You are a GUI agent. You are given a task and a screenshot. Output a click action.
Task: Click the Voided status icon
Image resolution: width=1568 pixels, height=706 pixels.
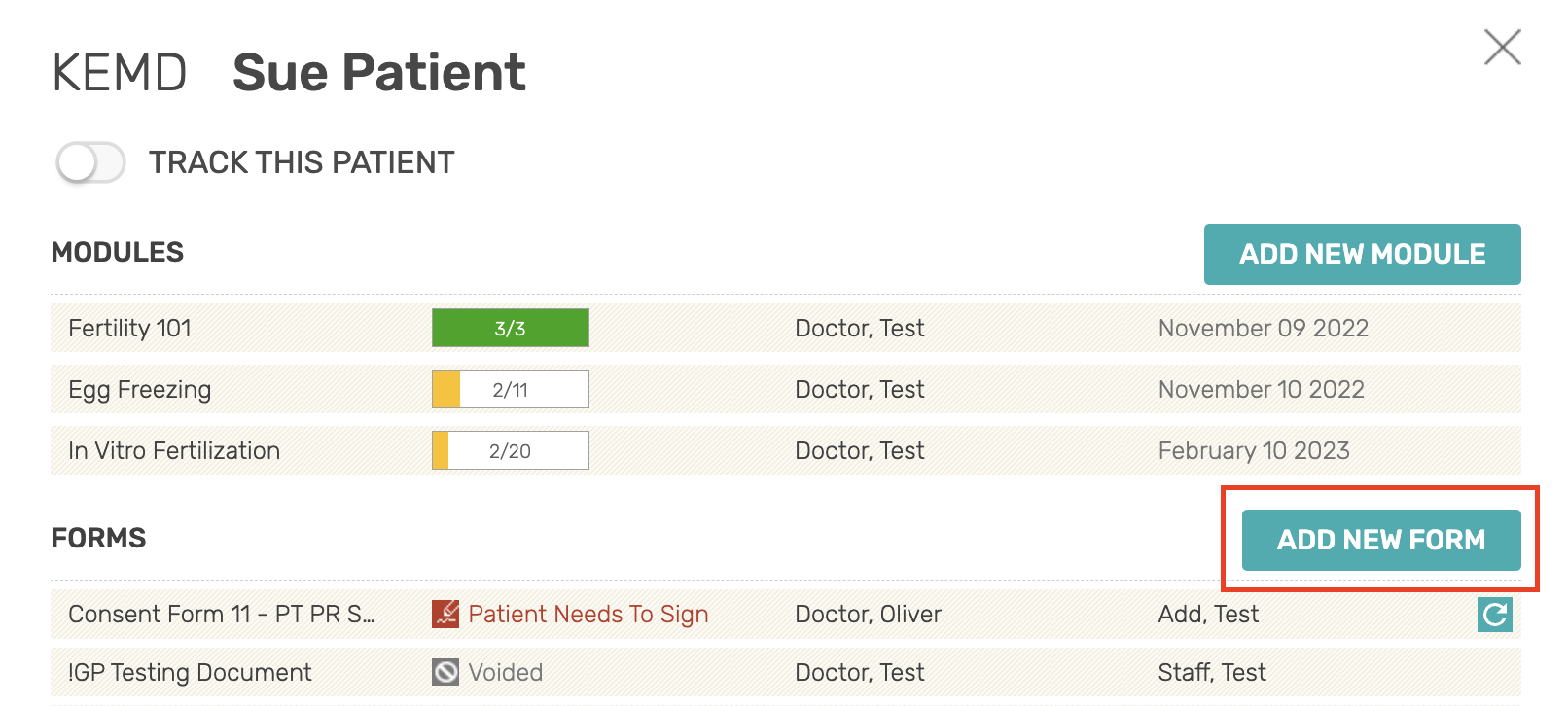pyautogui.click(x=445, y=672)
